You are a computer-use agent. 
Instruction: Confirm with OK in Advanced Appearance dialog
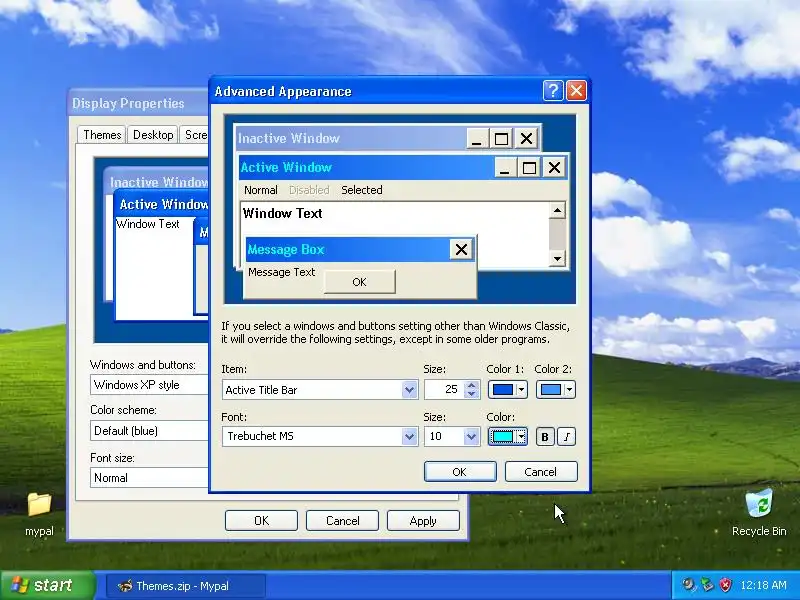click(x=460, y=472)
